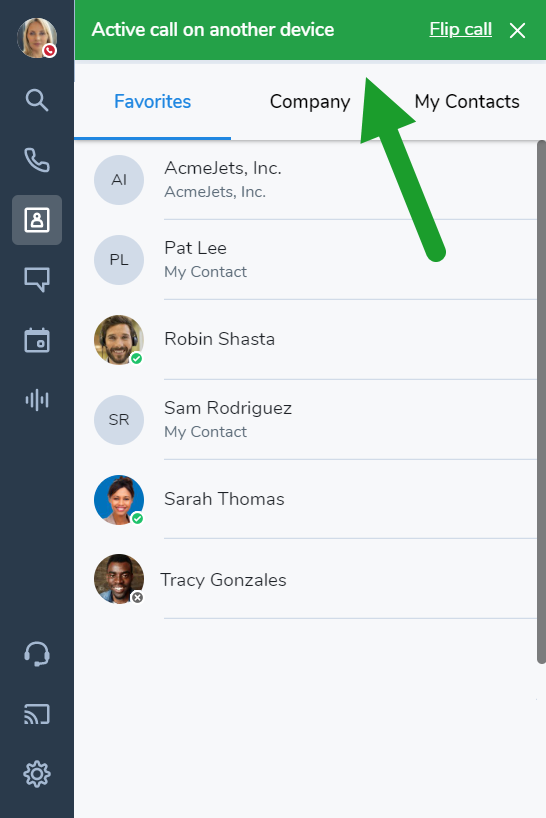Click the user profile avatar
This screenshot has height=818, width=546.
tap(37, 38)
